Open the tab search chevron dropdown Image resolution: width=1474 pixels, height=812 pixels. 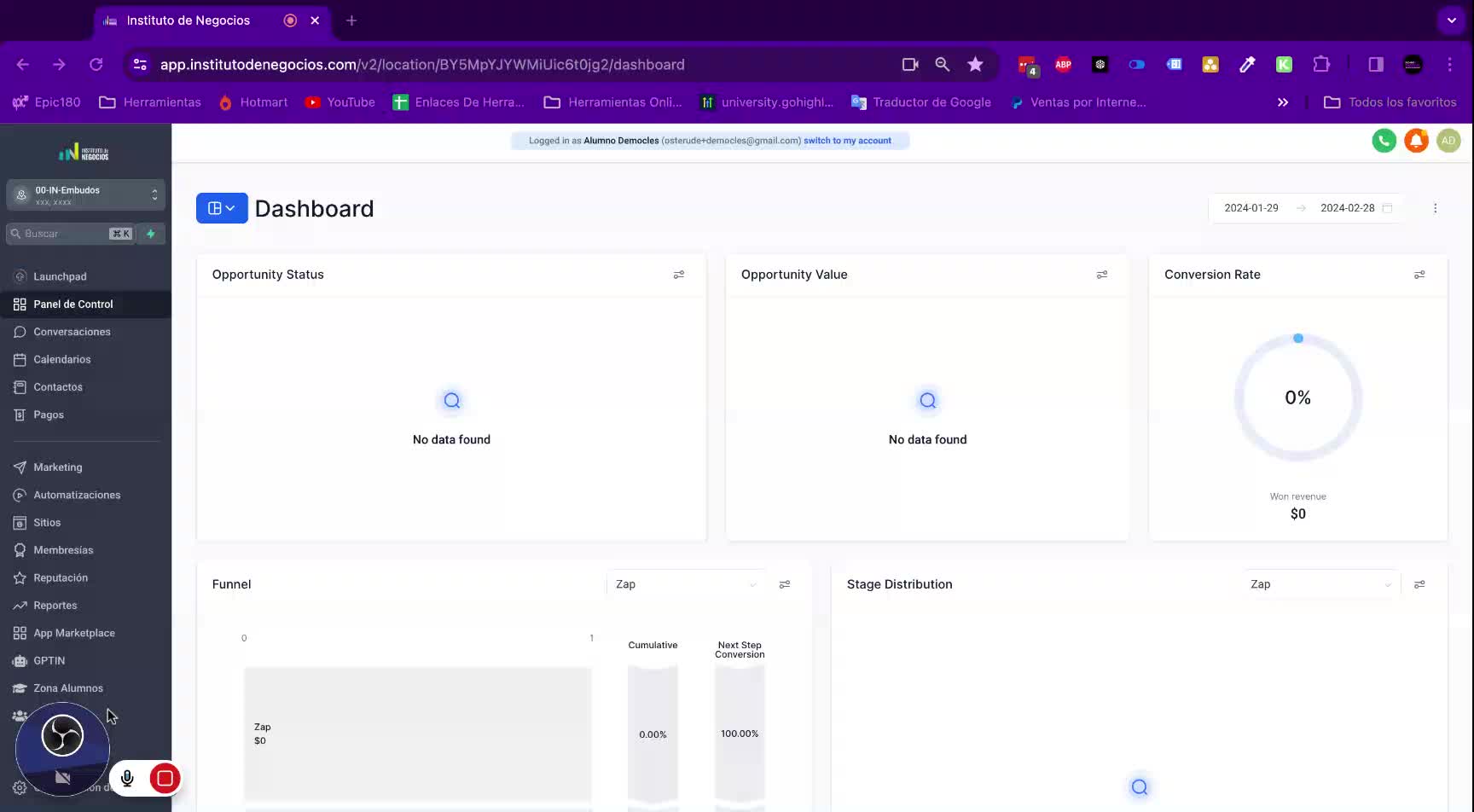click(1451, 20)
